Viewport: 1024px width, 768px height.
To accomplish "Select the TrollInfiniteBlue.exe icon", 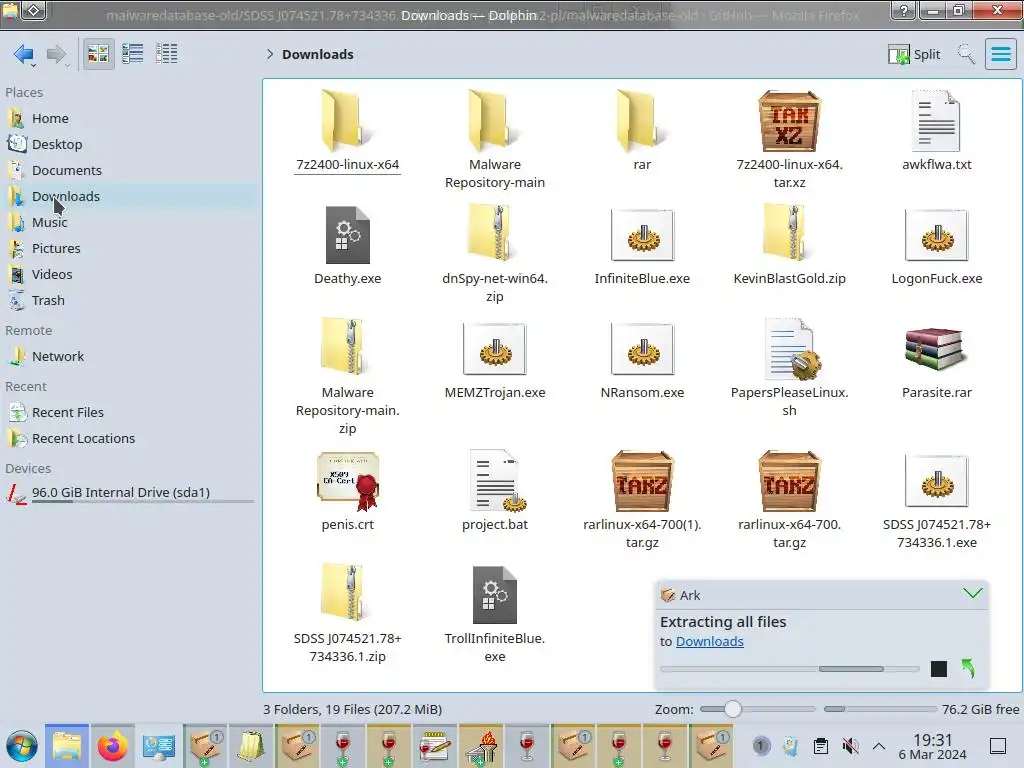I will [494, 595].
